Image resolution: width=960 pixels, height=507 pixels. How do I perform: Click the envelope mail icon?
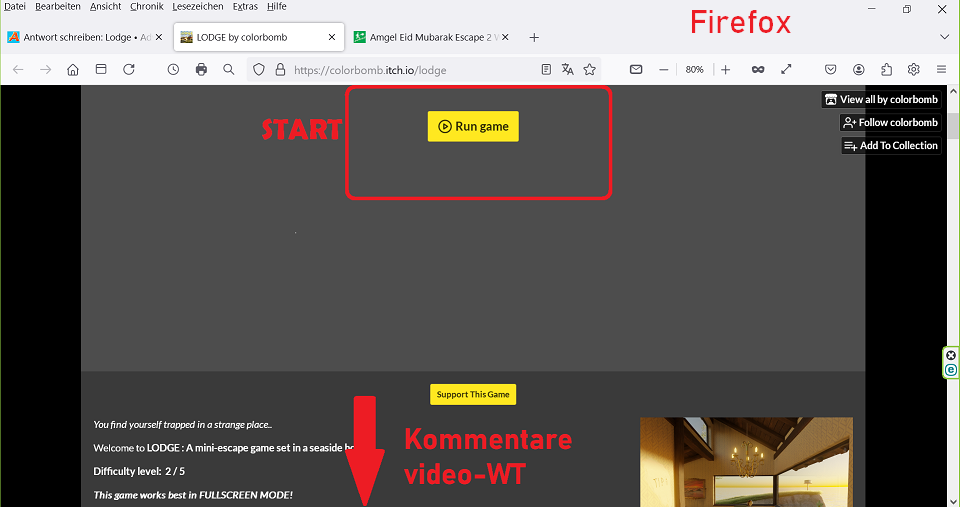tap(636, 70)
